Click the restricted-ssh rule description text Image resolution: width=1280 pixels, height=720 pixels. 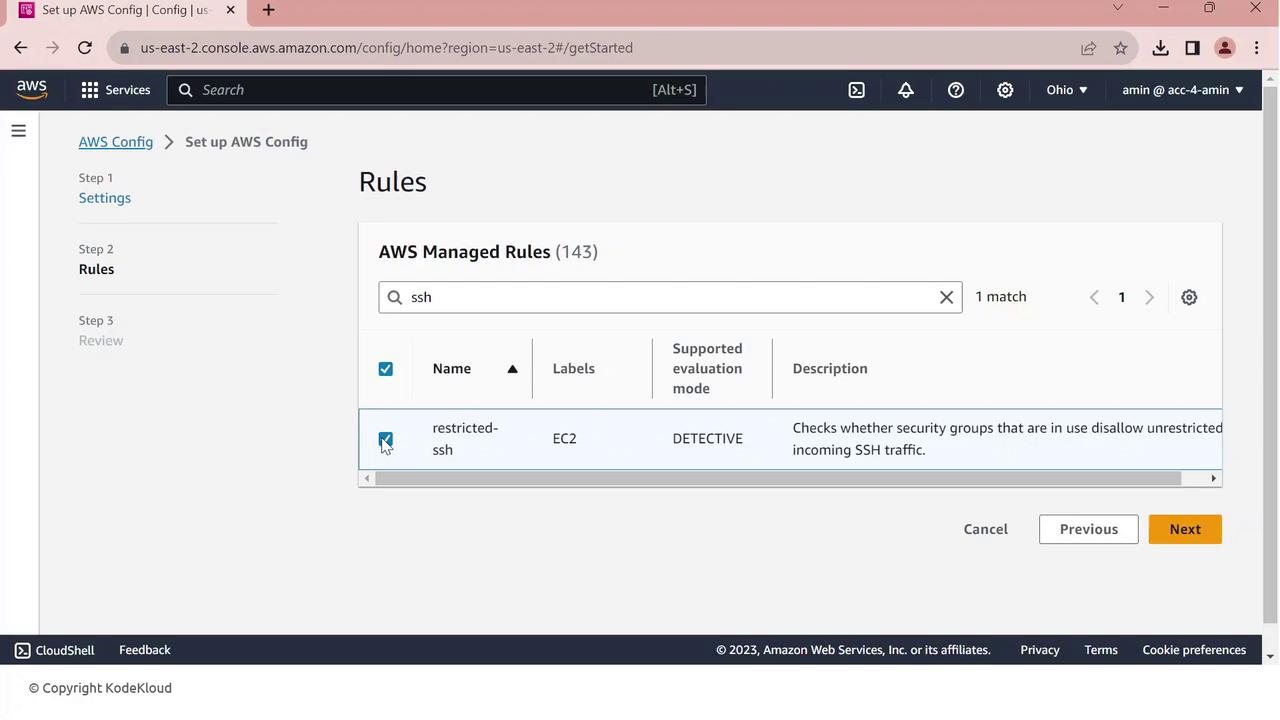[1007, 439]
